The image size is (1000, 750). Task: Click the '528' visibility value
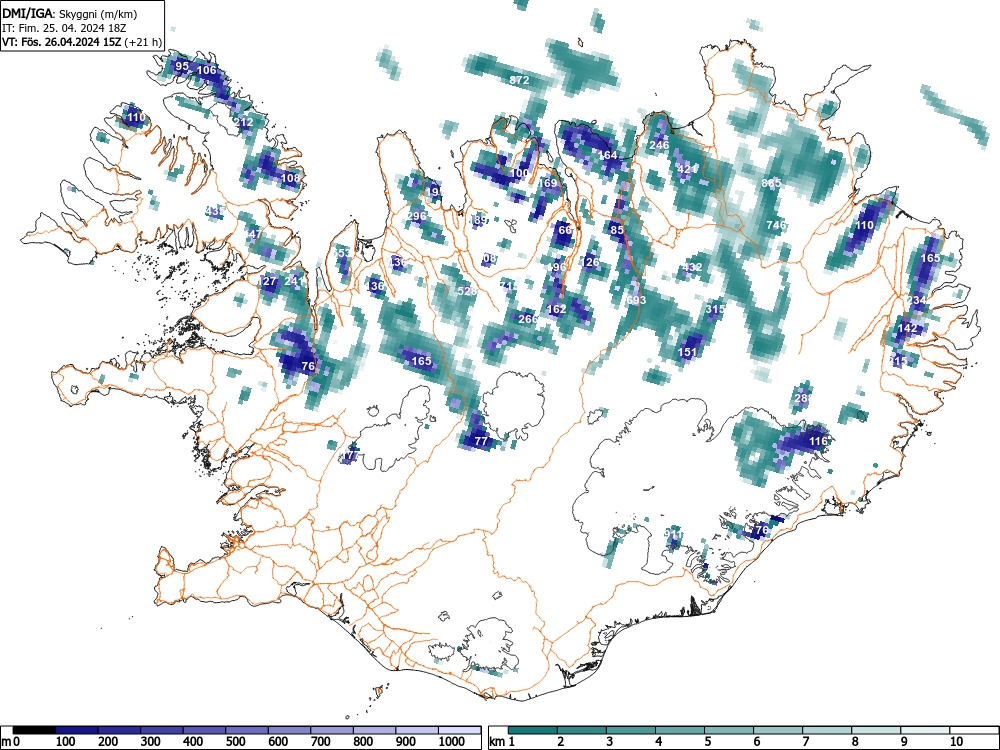(467, 291)
